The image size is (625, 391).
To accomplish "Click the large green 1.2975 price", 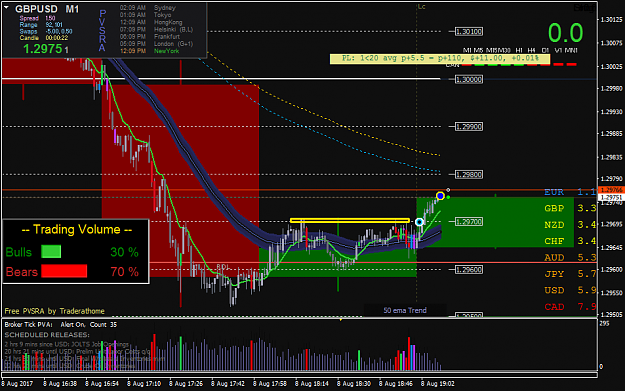I will point(43,49).
